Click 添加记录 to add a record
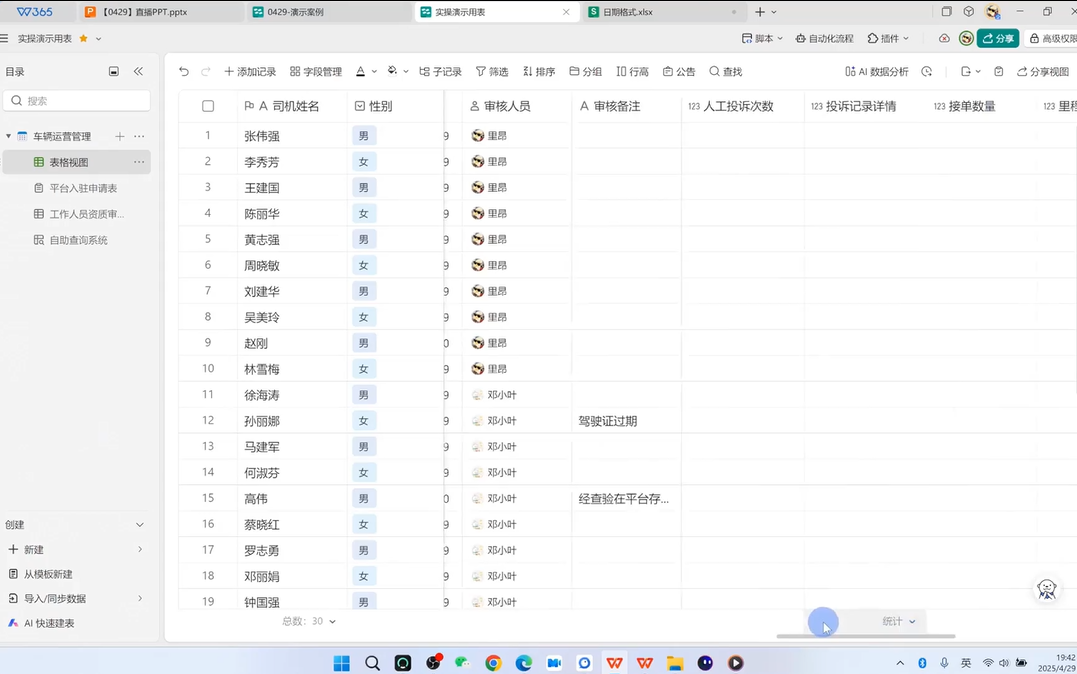The height and width of the screenshot is (674, 1077). [250, 72]
